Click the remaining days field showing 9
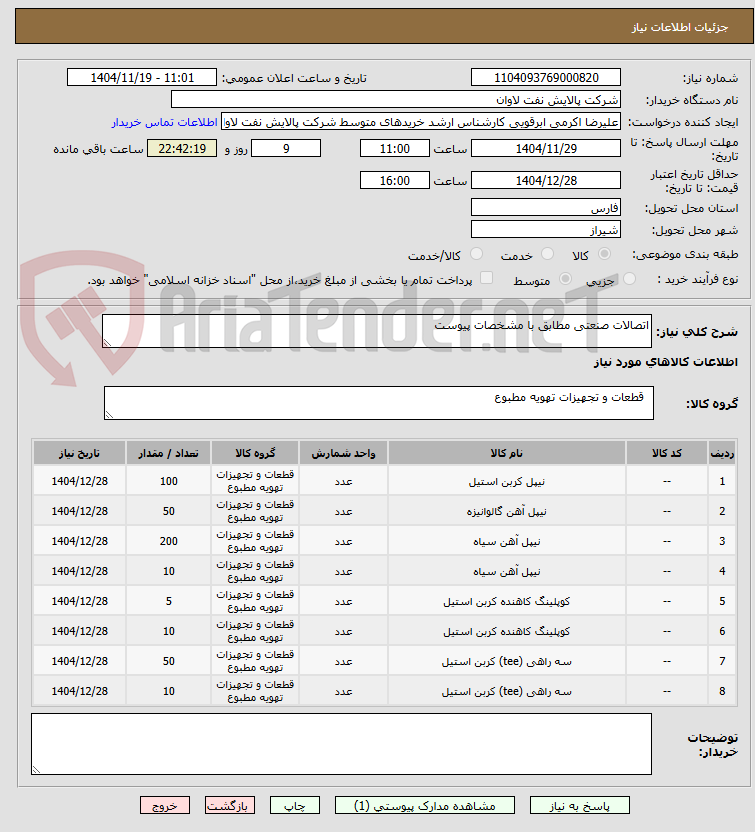 (285, 149)
